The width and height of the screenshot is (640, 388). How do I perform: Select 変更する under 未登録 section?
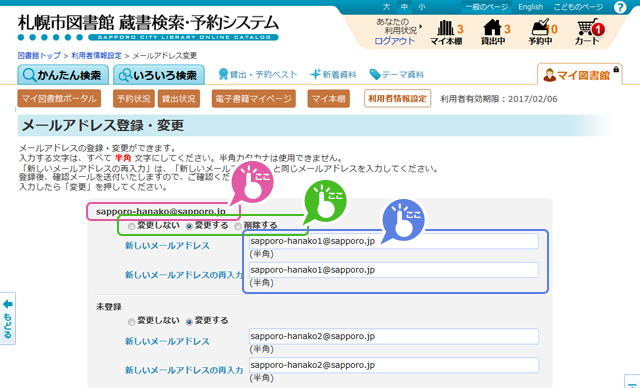pyautogui.click(x=189, y=321)
